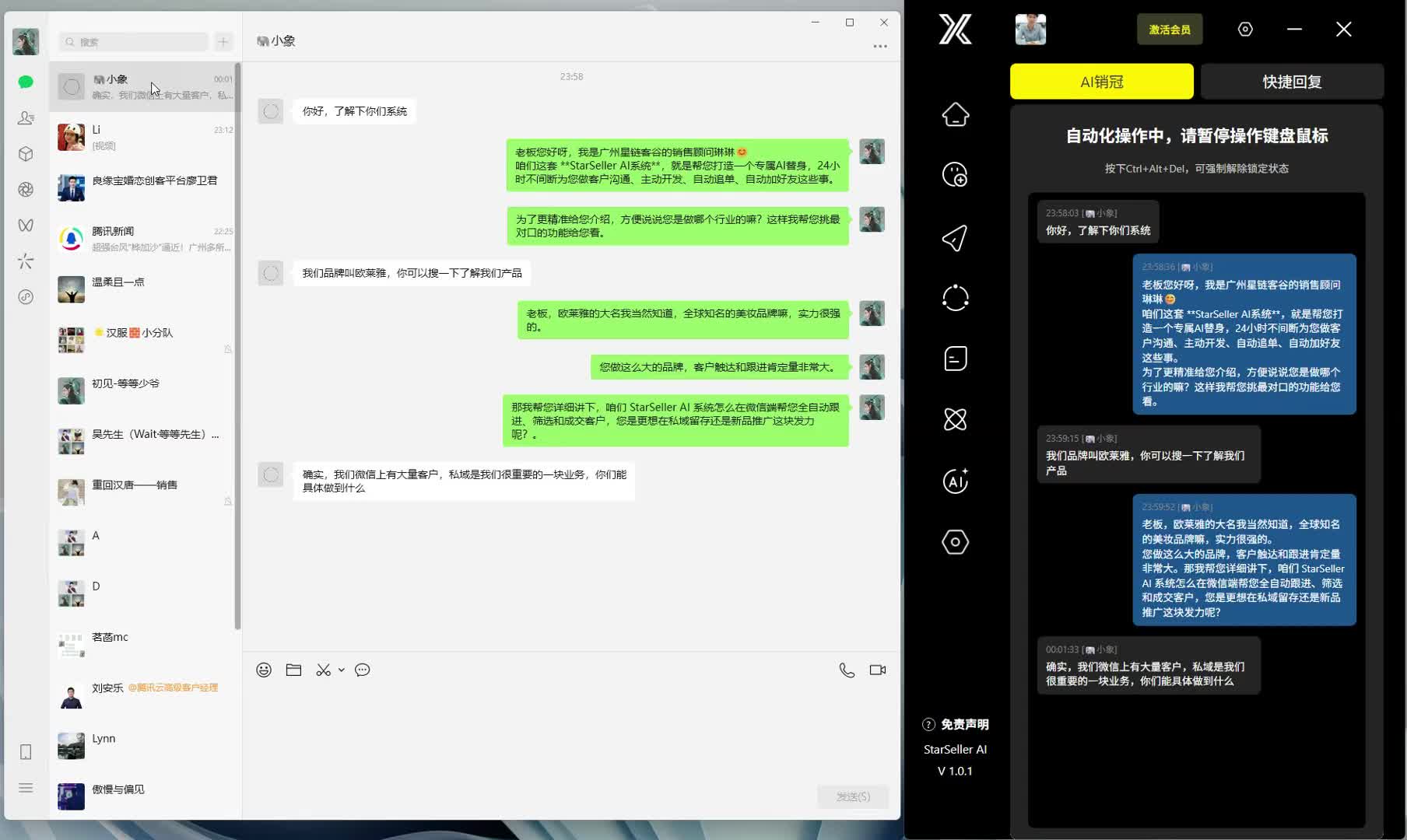This screenshot has width=1407, height=840.
Task: Switch to the 快捷回复 tab
Action: click(1292, 82)
